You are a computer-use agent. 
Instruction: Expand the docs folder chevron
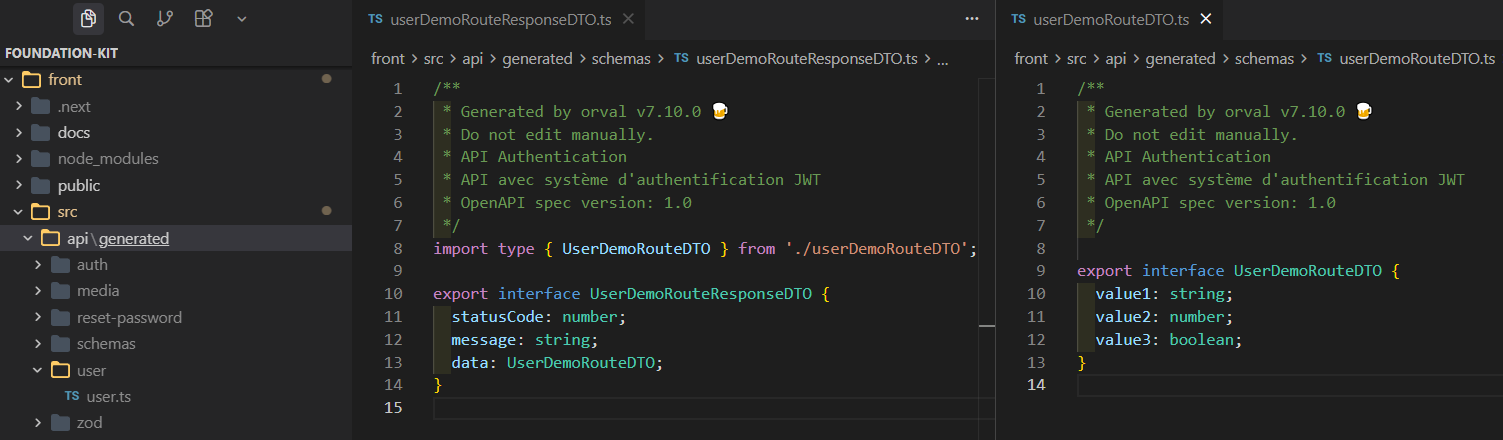tap(19, 132)
